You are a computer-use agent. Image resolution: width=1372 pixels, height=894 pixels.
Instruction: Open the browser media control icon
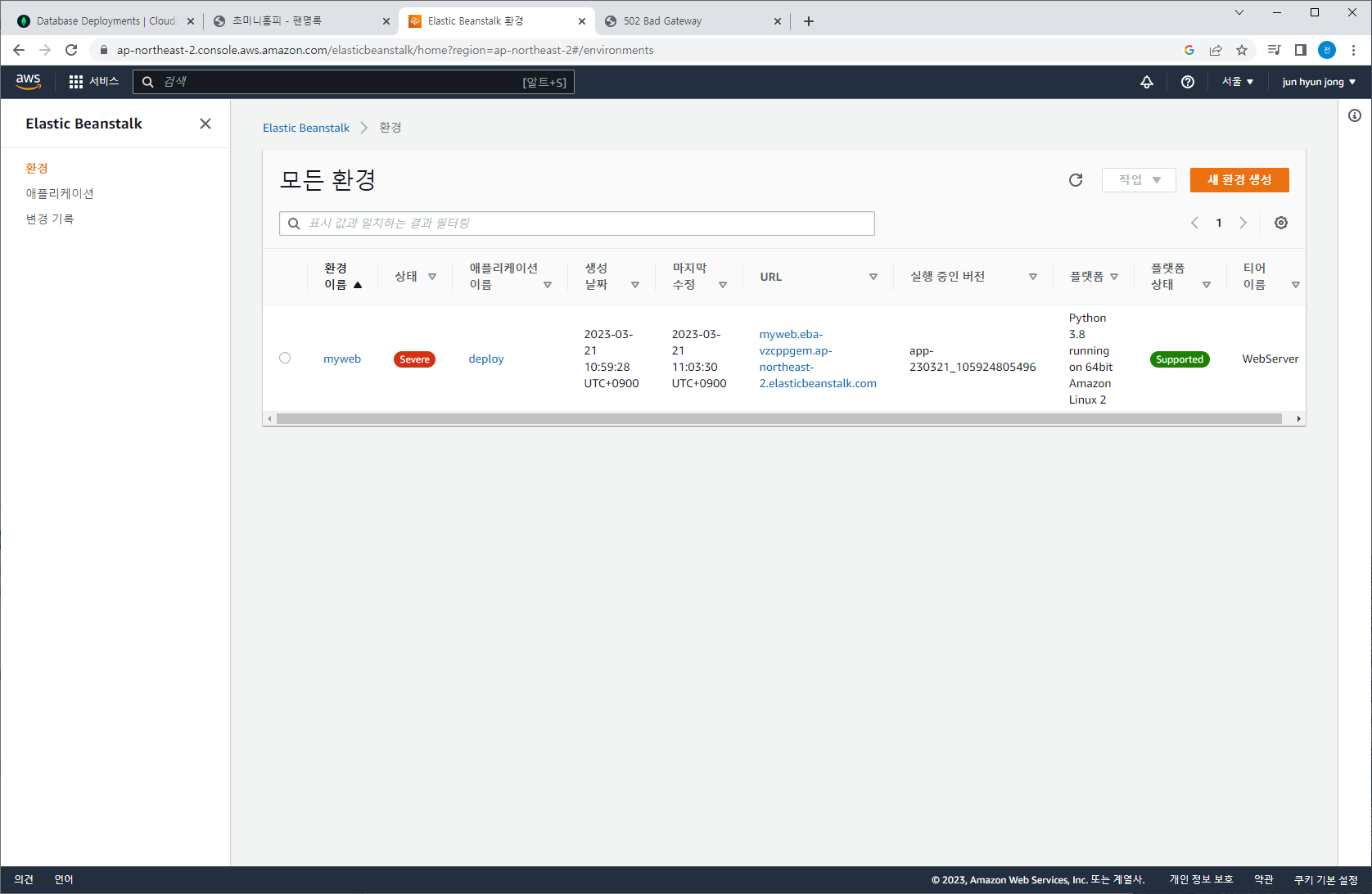point(1274,50)
